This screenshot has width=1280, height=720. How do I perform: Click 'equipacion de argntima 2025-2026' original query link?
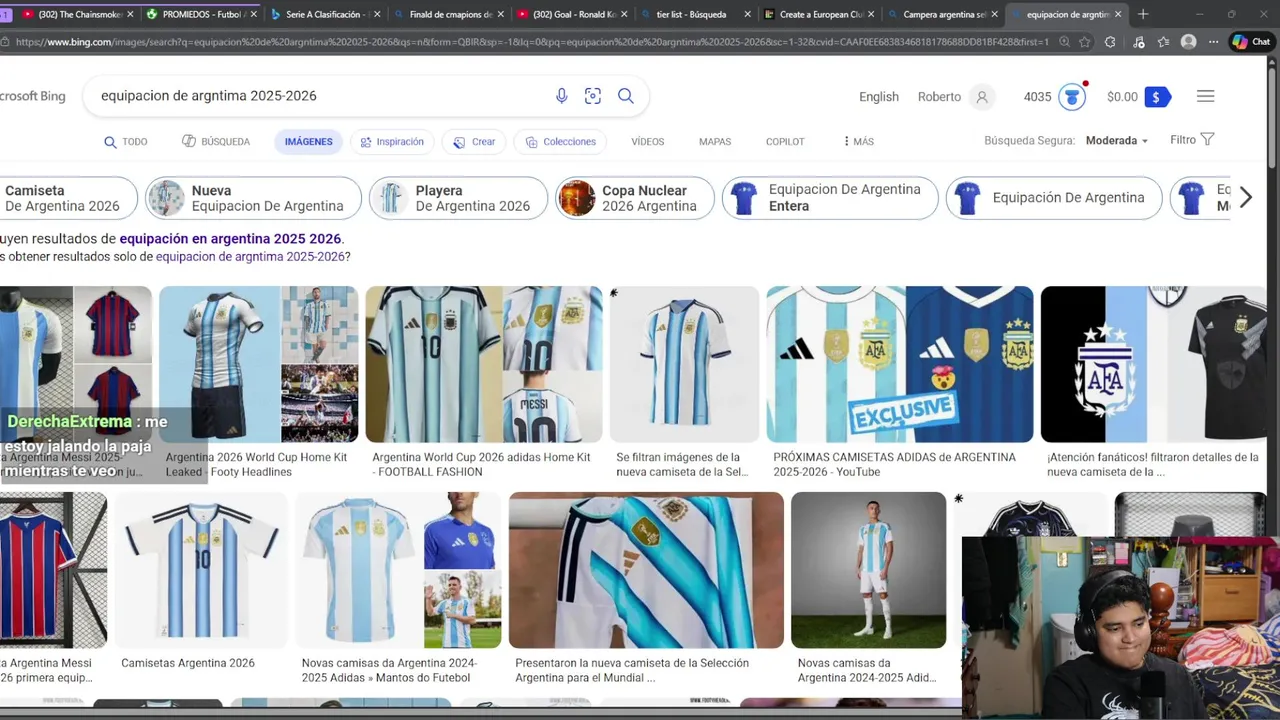point(250,257)
